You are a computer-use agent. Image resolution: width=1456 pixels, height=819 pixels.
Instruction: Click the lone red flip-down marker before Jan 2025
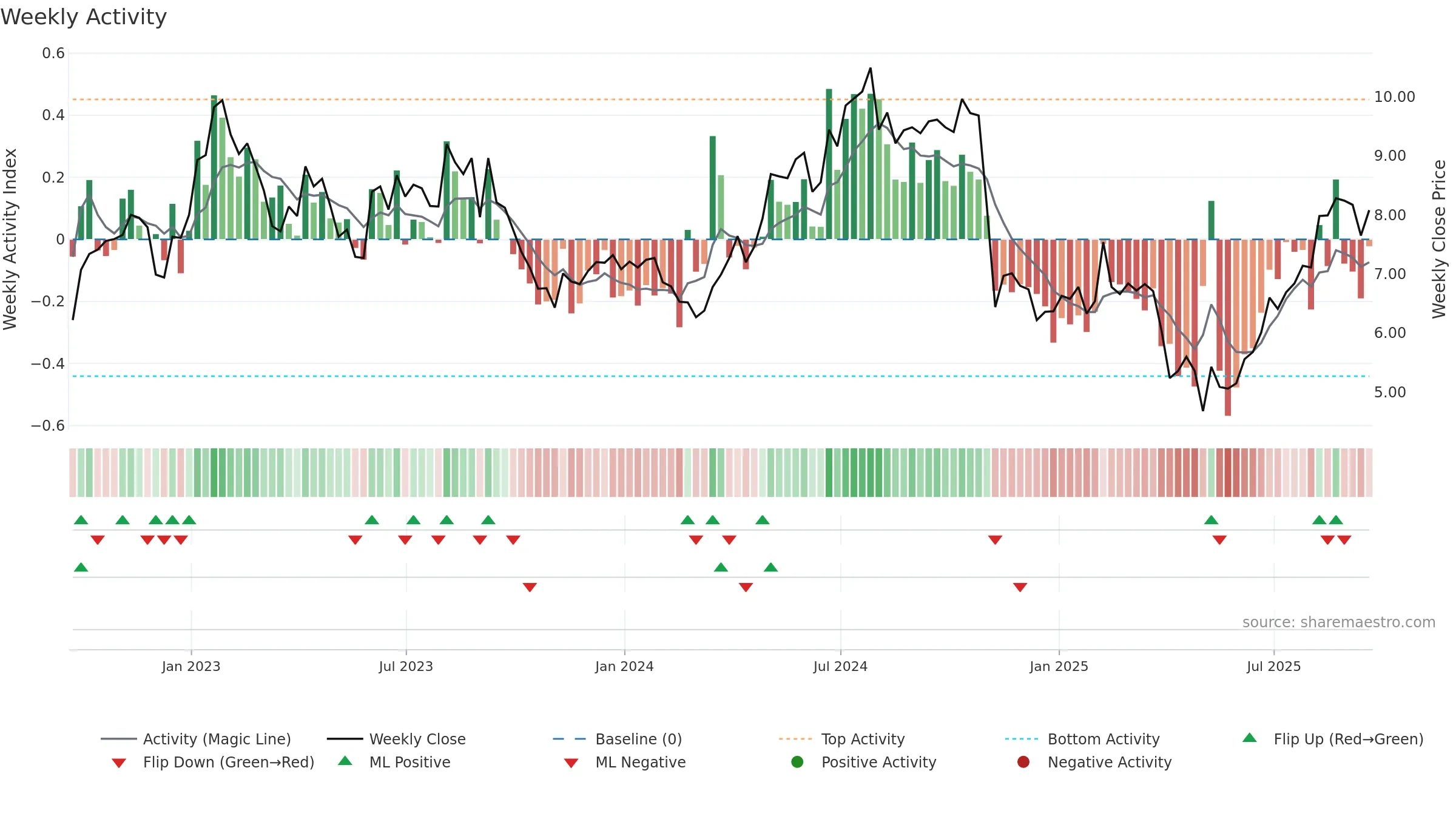point(995,540)
